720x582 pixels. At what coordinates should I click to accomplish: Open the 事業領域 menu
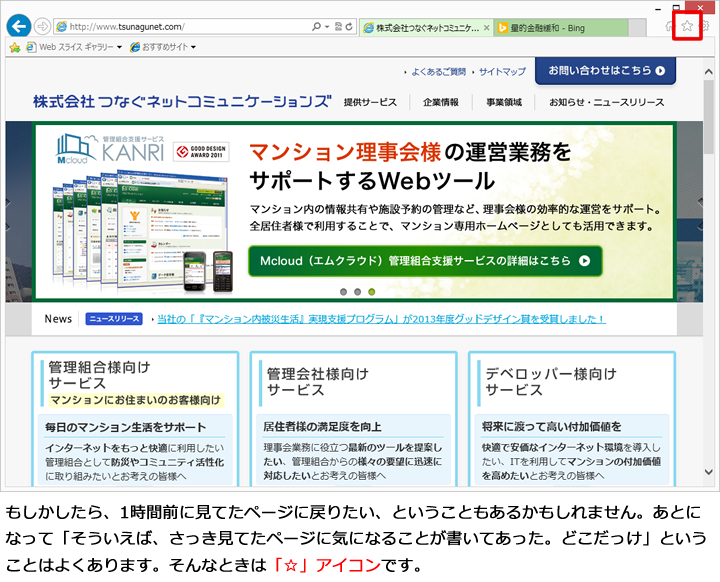coord(504,102)
